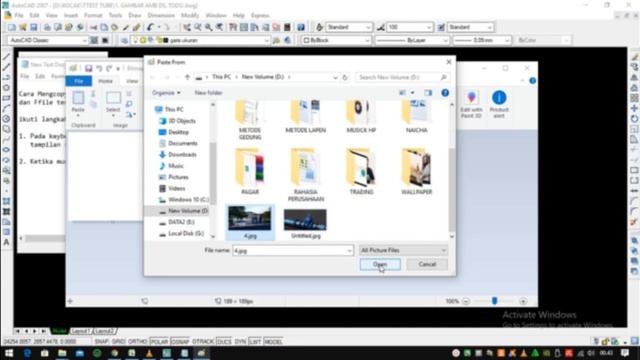This screenshot has width=640, height=360.
Task: Click dialog help question-mark icon
Action: 445,93
